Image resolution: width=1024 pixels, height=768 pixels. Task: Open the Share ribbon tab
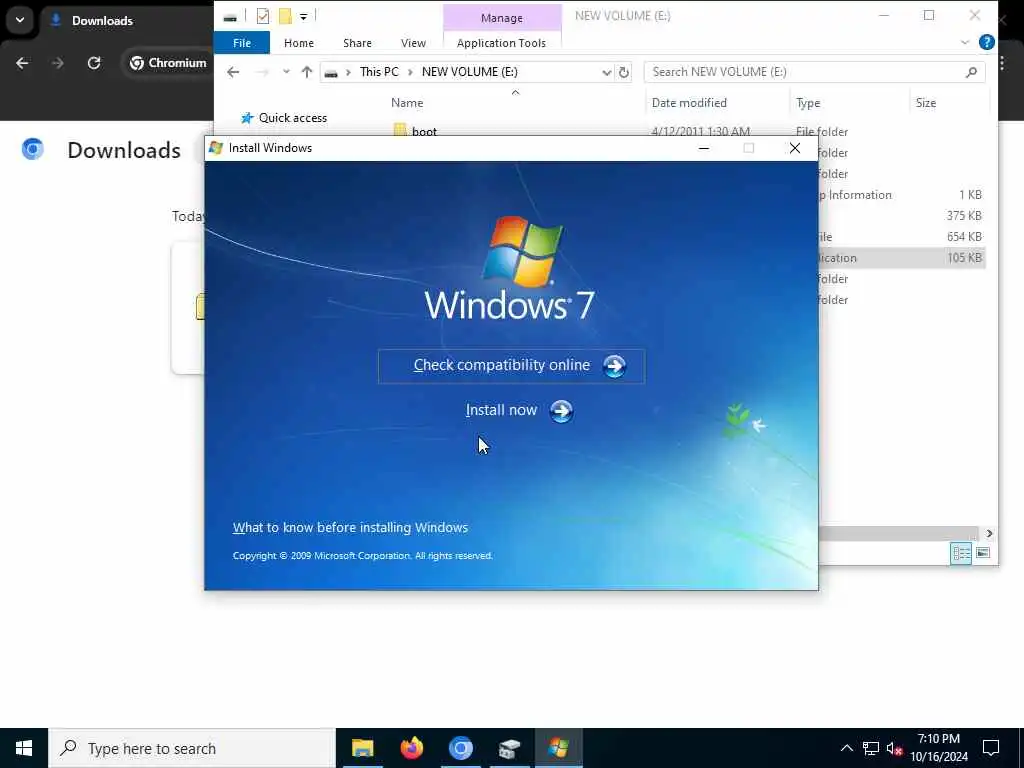tap(357, 43)
